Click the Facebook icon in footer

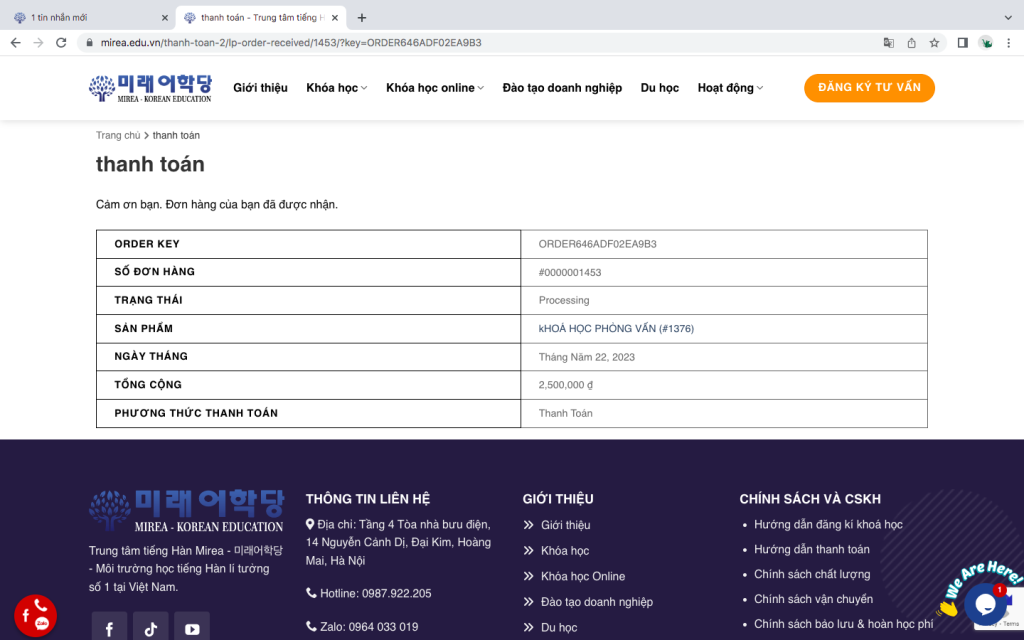[x=109, y=628]
